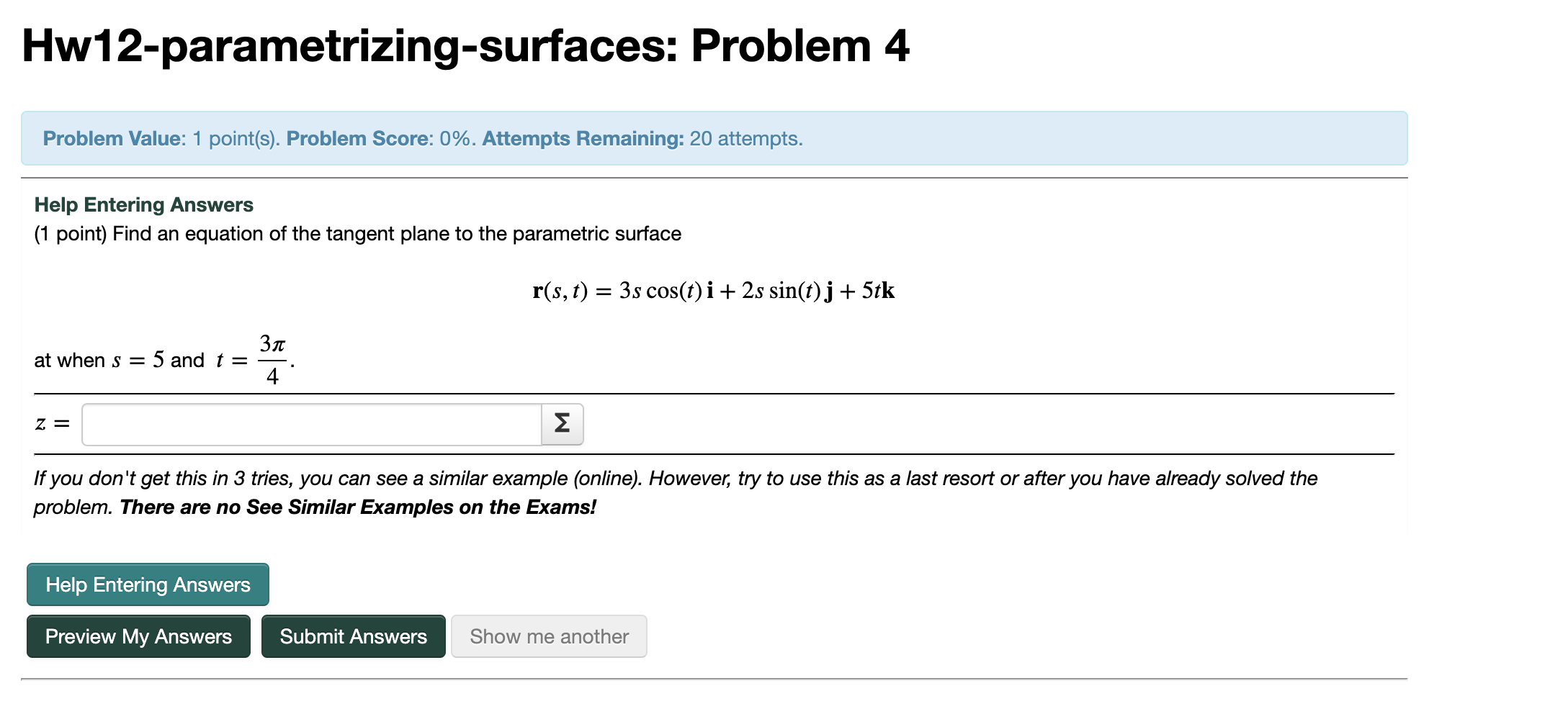Viewport: 1568px width, 714px height.
Task: Place cursor in the tangent plane answer box
Action: (310, 424)
